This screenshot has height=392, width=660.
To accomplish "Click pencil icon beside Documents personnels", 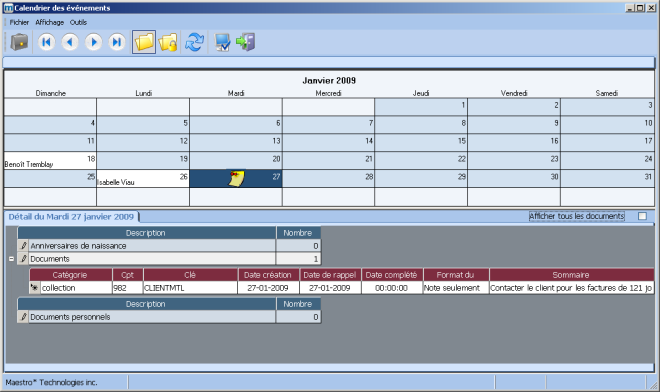I will tap(24, 317).
